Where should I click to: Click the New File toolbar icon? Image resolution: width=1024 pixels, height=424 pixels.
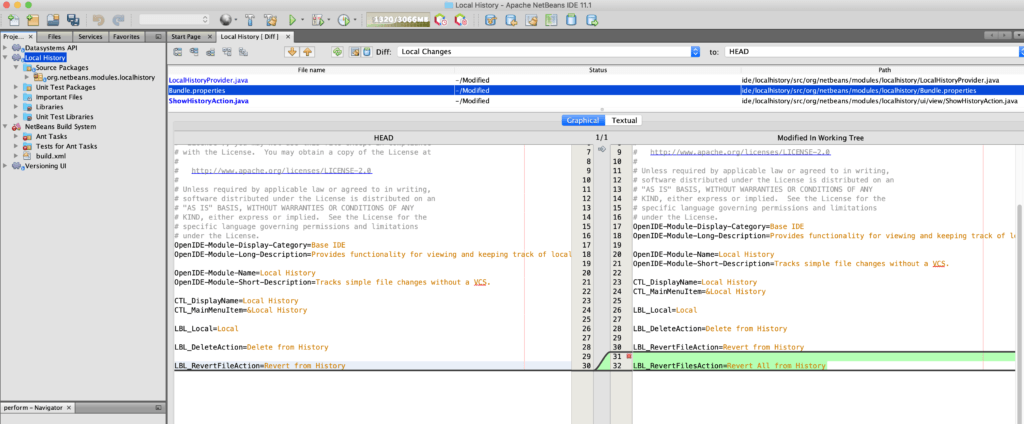(x=12, y=19)
